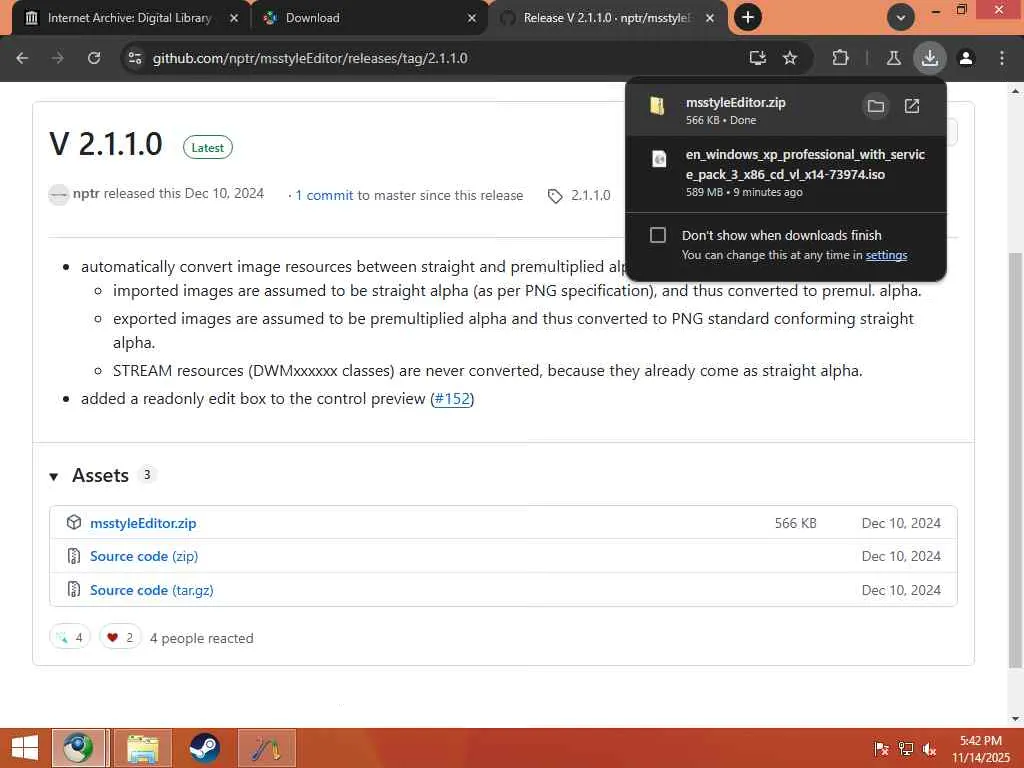This screenshot has height=768, width=1024.
Task: Open a new browser tab with plus button
Action: [748, 18]
